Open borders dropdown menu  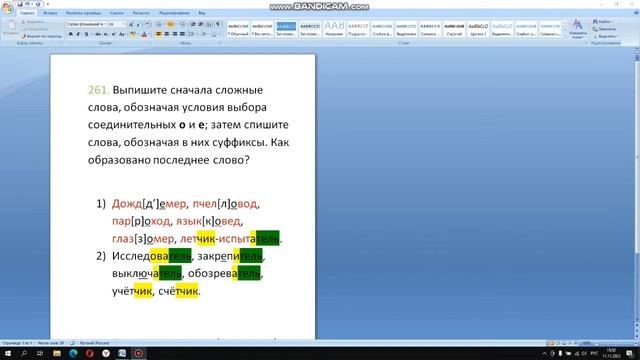point(215,34)
